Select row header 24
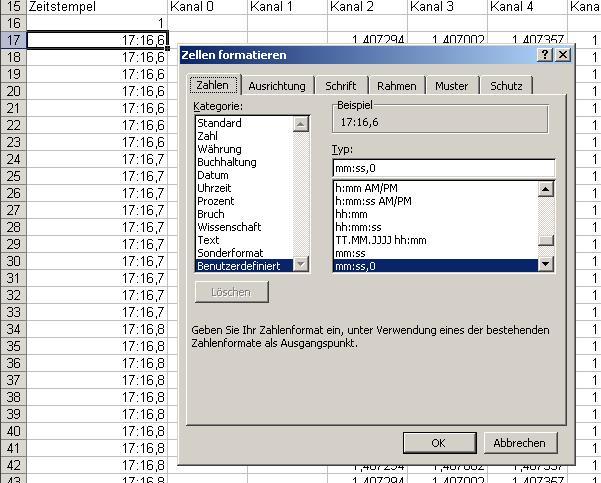601x483 pixels. click(13, 159)
